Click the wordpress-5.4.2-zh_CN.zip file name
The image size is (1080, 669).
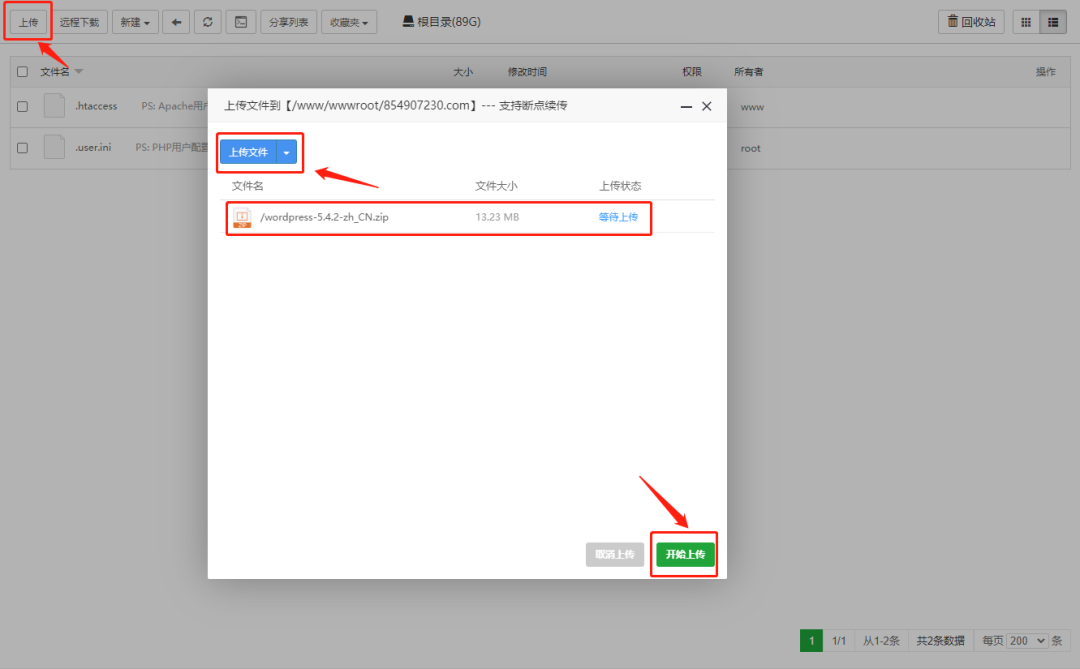pyautogui.click(x=324, y=217)
